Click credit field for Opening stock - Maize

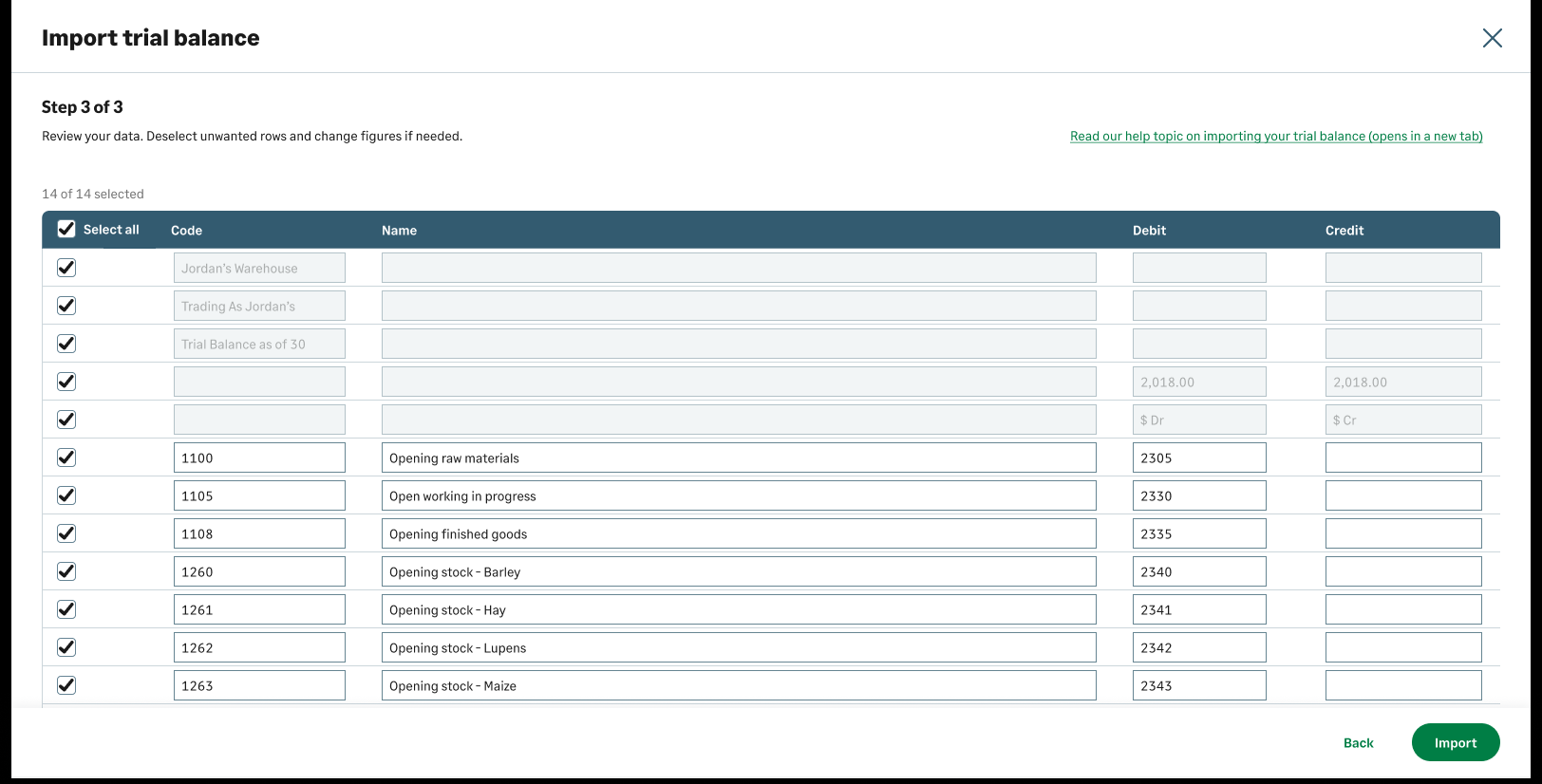point(1402,685)
